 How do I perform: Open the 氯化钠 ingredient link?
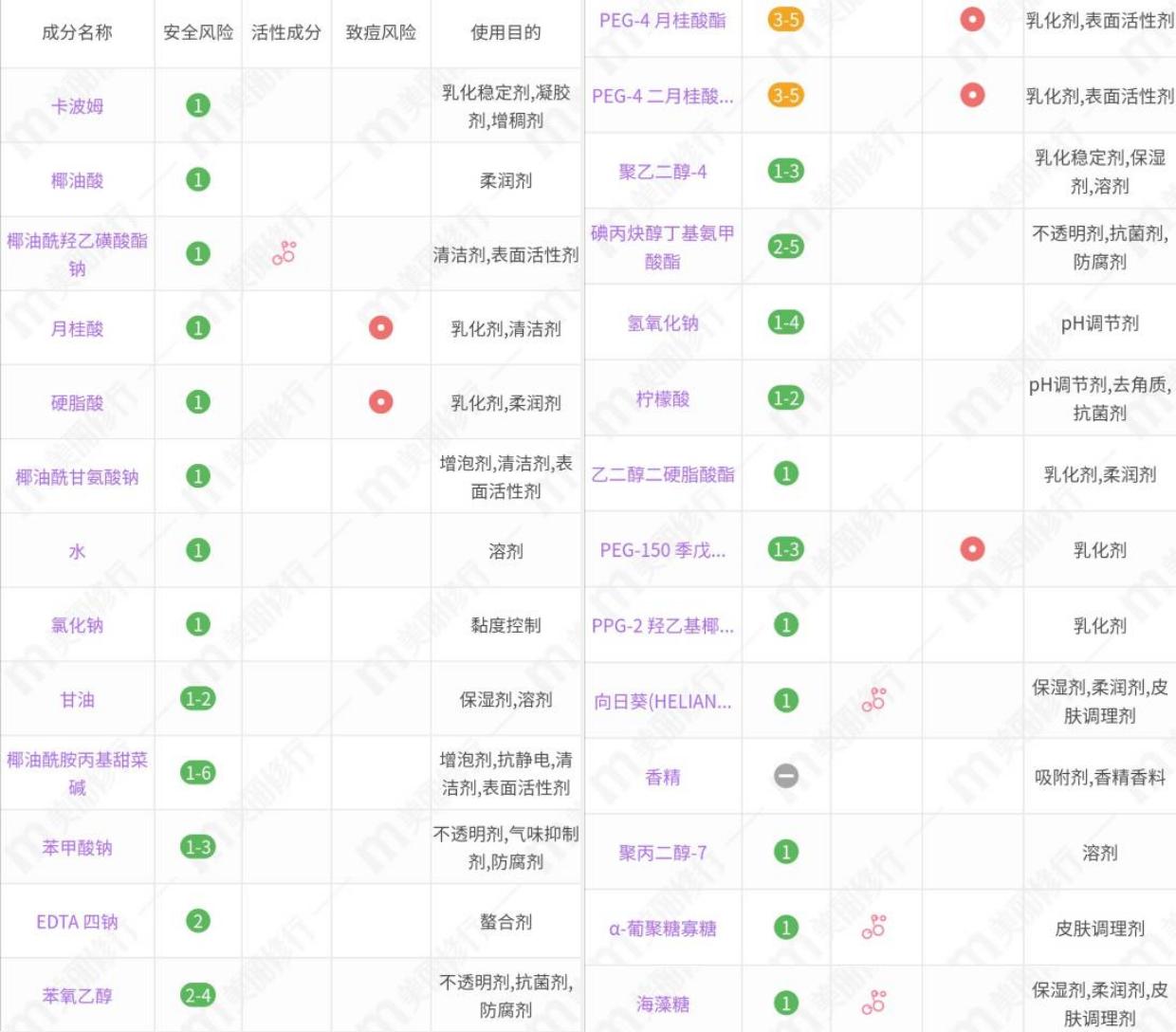(77, 625)
